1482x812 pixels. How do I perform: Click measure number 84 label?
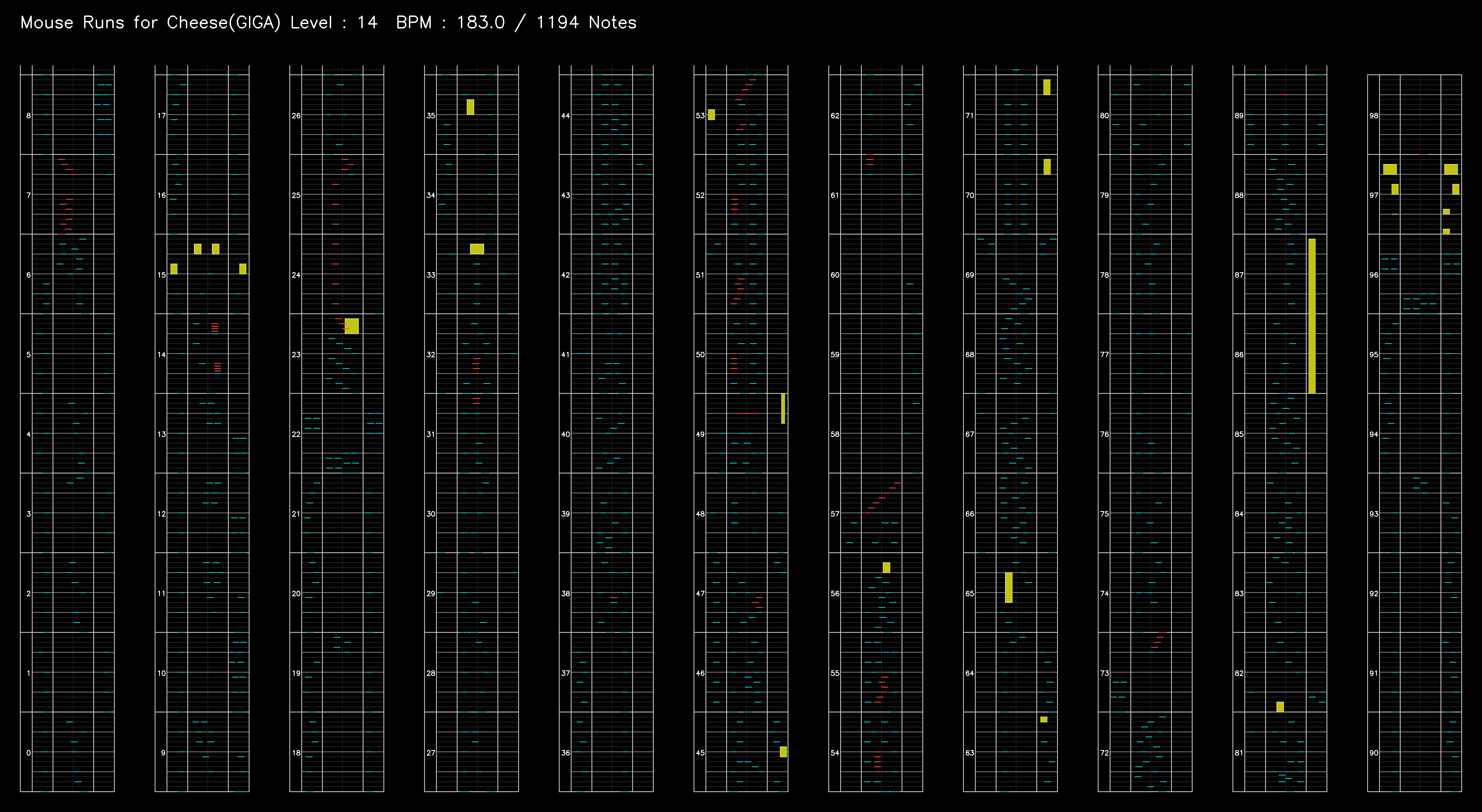[x=1239, y=514]
